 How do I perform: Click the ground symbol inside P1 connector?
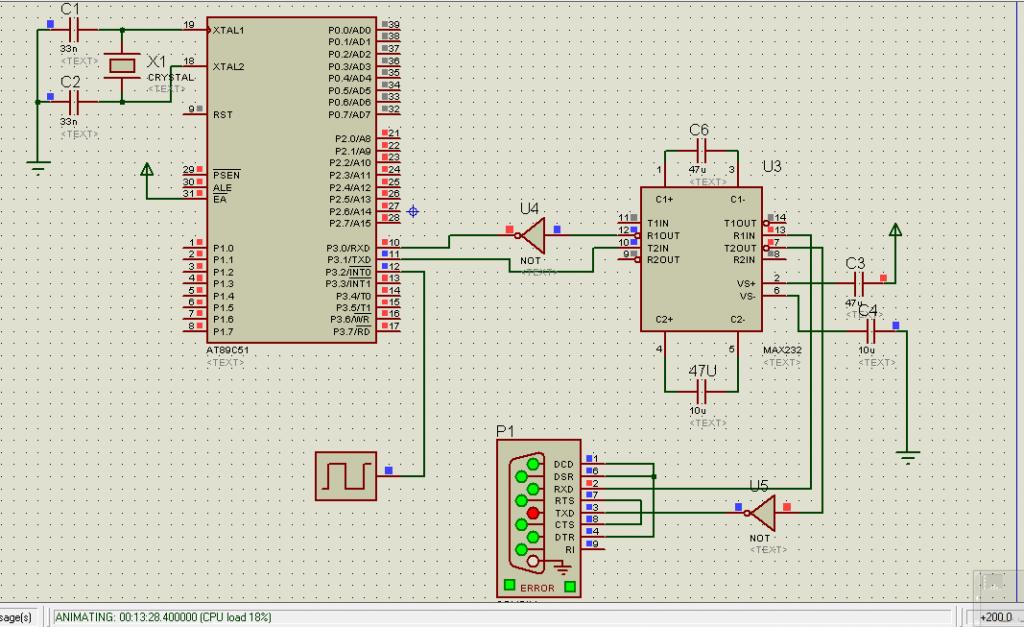pos(561,570)
